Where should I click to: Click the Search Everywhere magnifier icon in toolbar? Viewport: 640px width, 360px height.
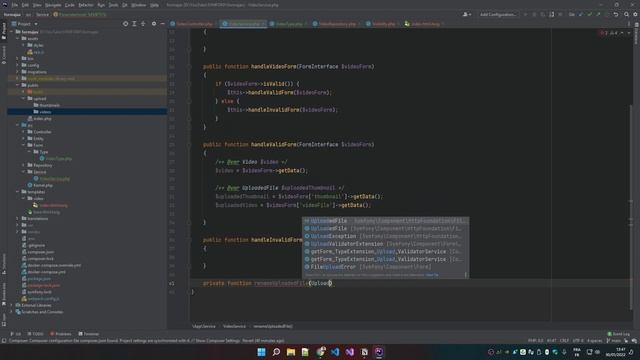pyautogui.click(x=626, y=14)
